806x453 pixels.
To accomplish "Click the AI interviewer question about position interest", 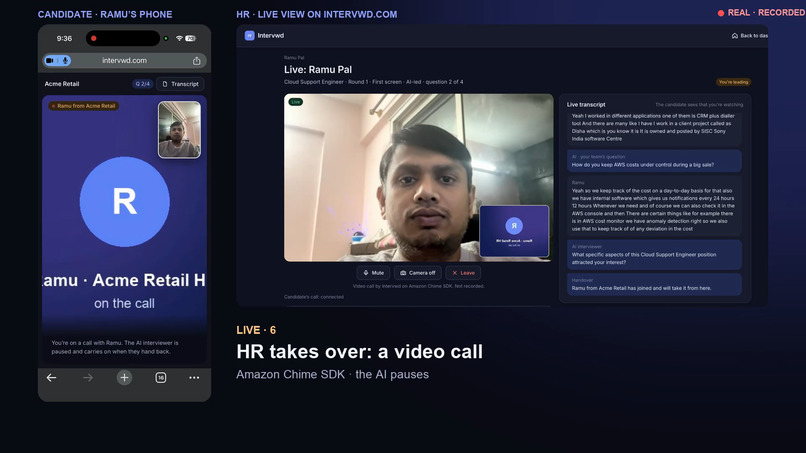I will point(654,255).
